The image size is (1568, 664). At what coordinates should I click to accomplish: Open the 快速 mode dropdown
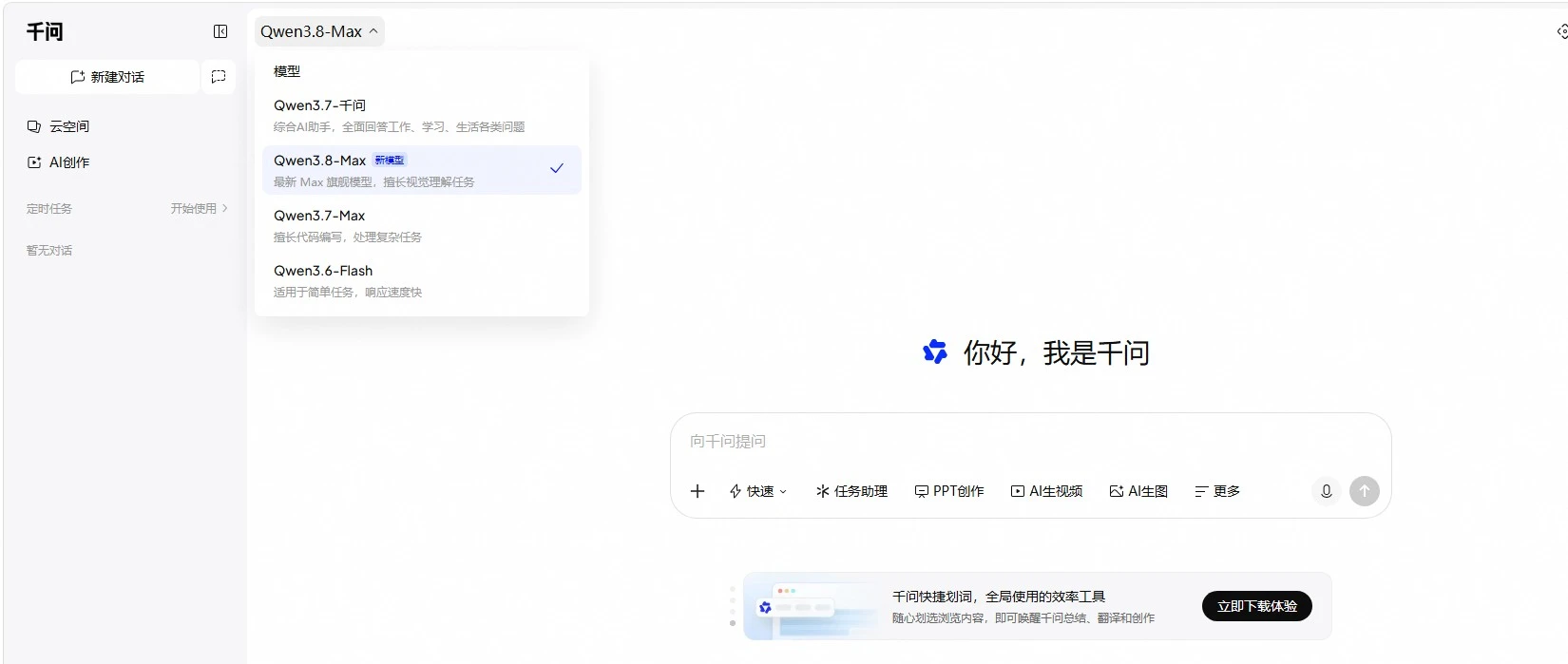[757, 491]
